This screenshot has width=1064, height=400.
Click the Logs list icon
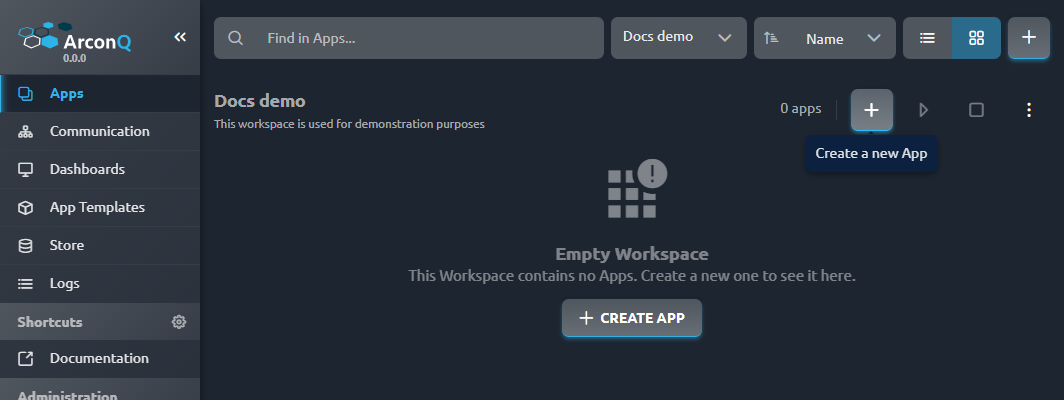[x=25, y=284]
